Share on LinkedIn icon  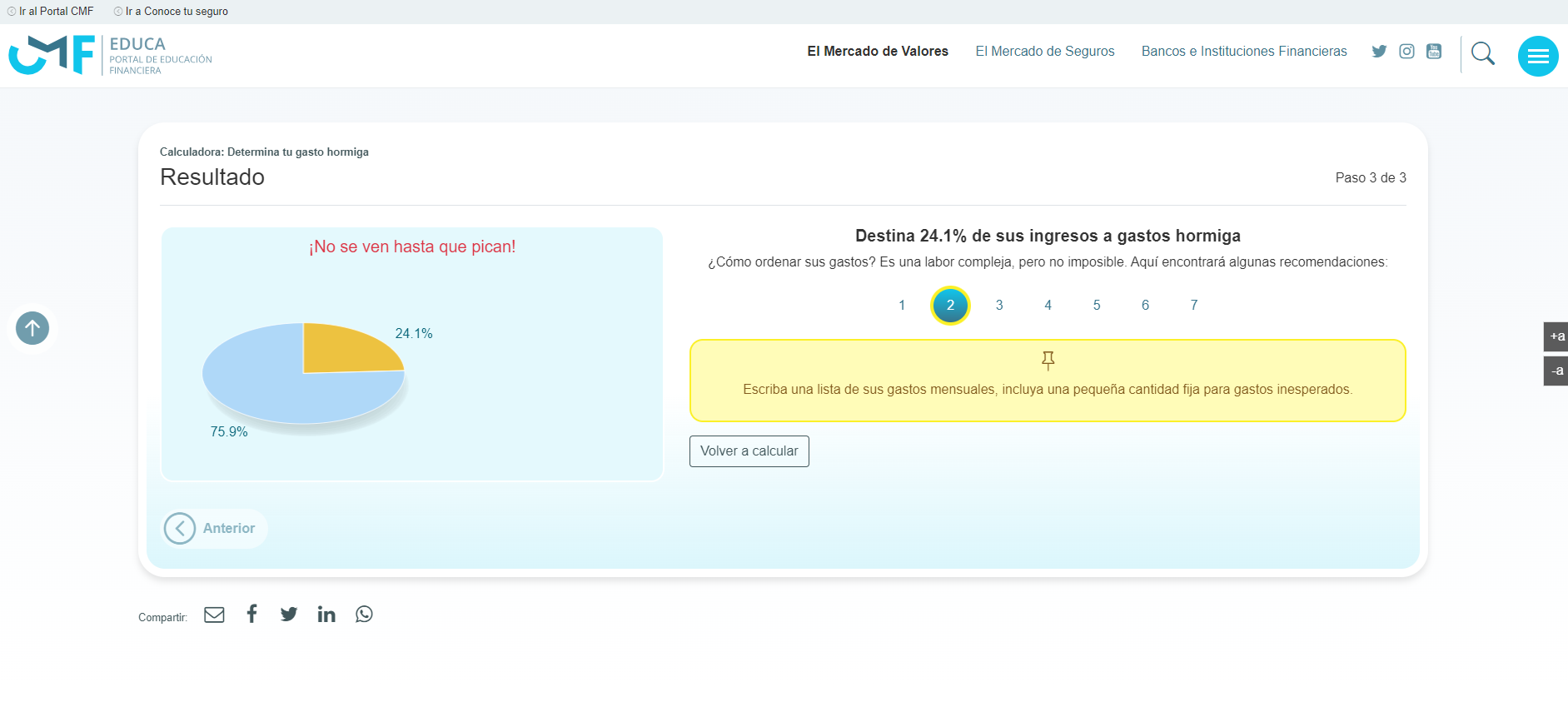click(326, 615)
